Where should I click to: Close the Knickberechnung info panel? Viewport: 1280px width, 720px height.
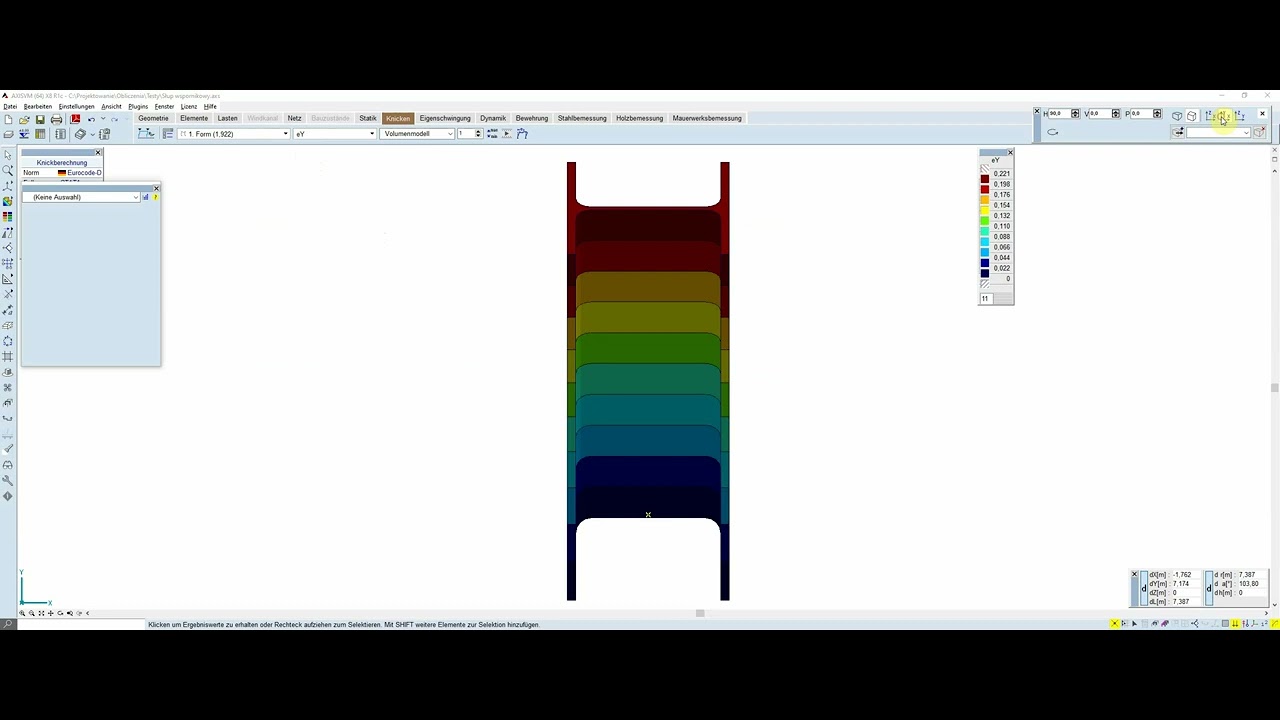[x=98, y=152]
